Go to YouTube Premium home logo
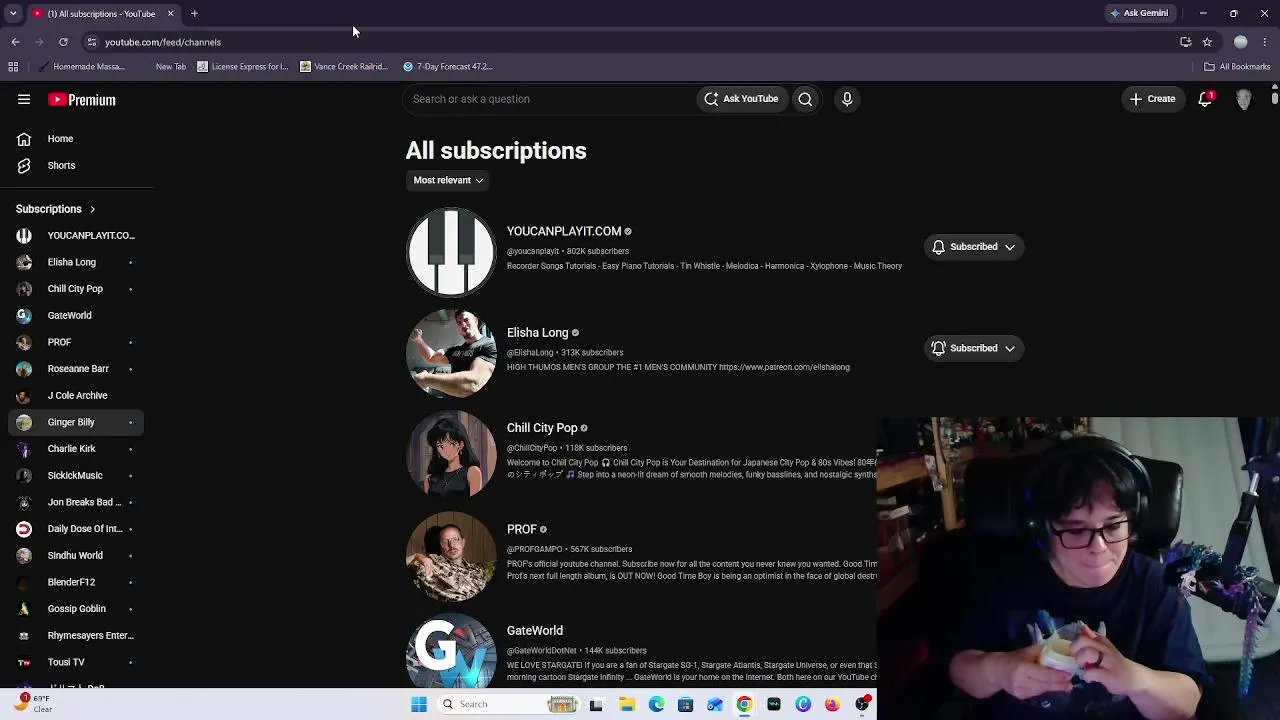 point(82,100)
